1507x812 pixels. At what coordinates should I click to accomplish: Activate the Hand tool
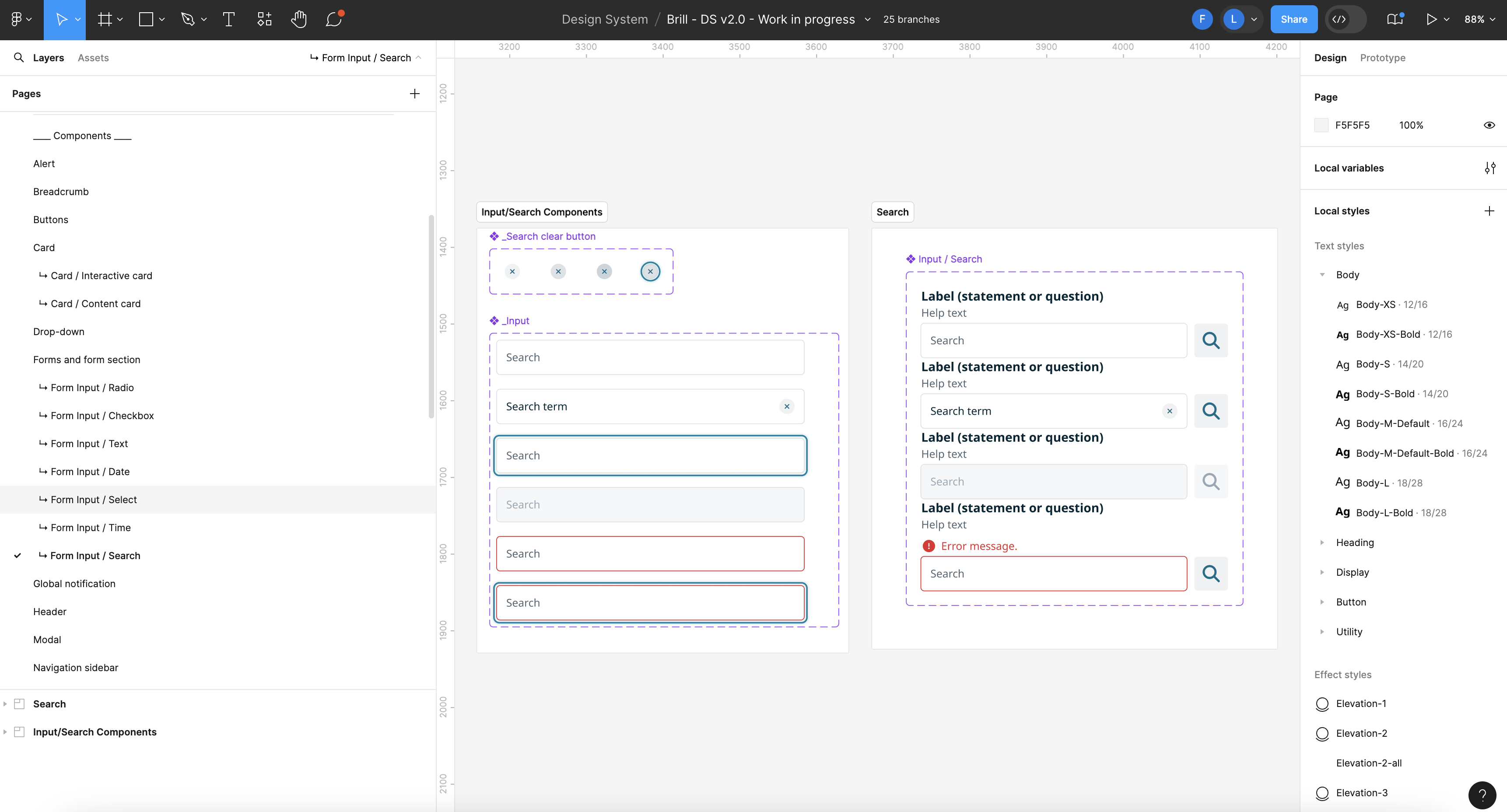coord(299,19)
